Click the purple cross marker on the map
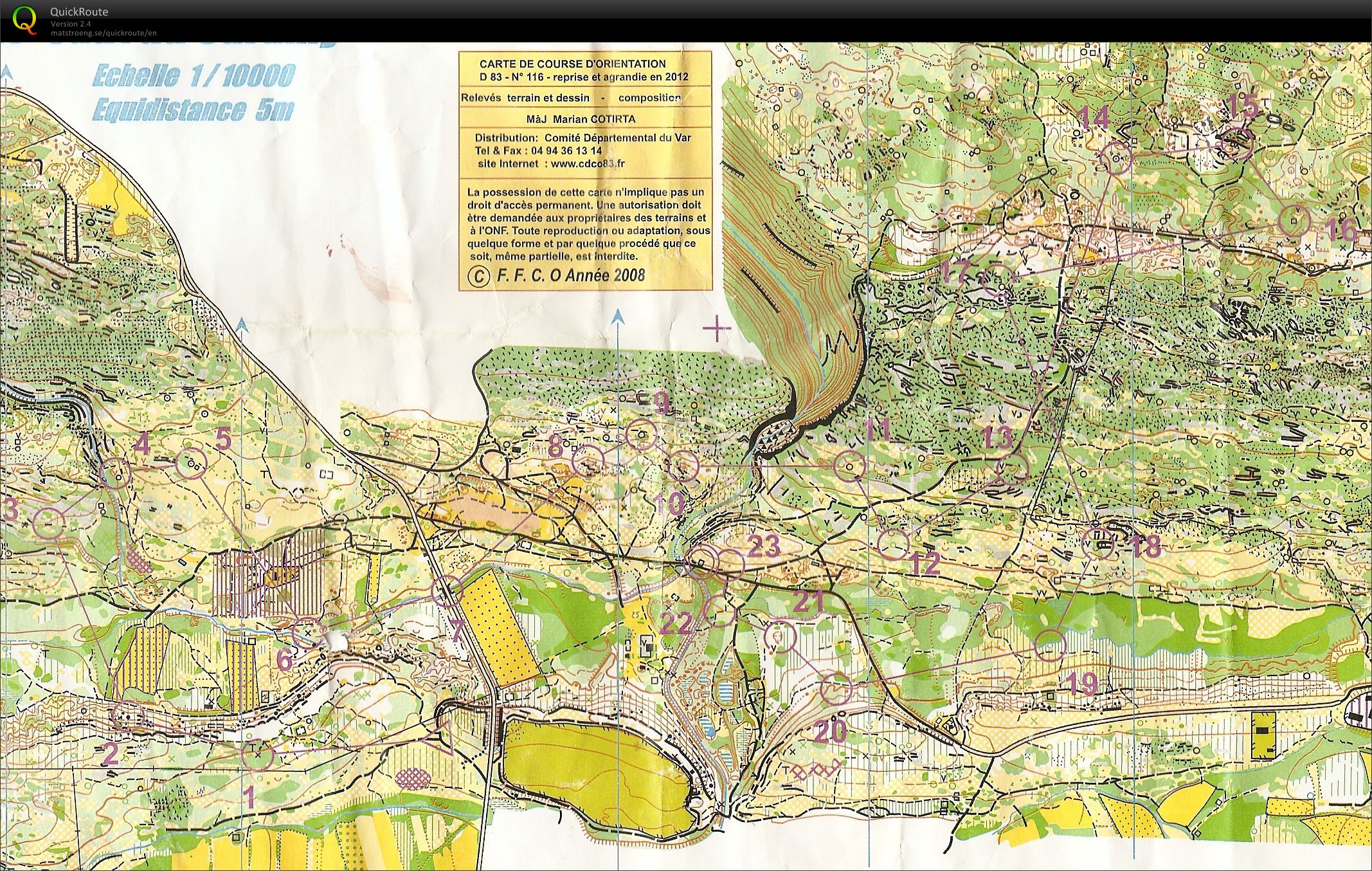The image size is (1372, 871). [x=717, y=329]
